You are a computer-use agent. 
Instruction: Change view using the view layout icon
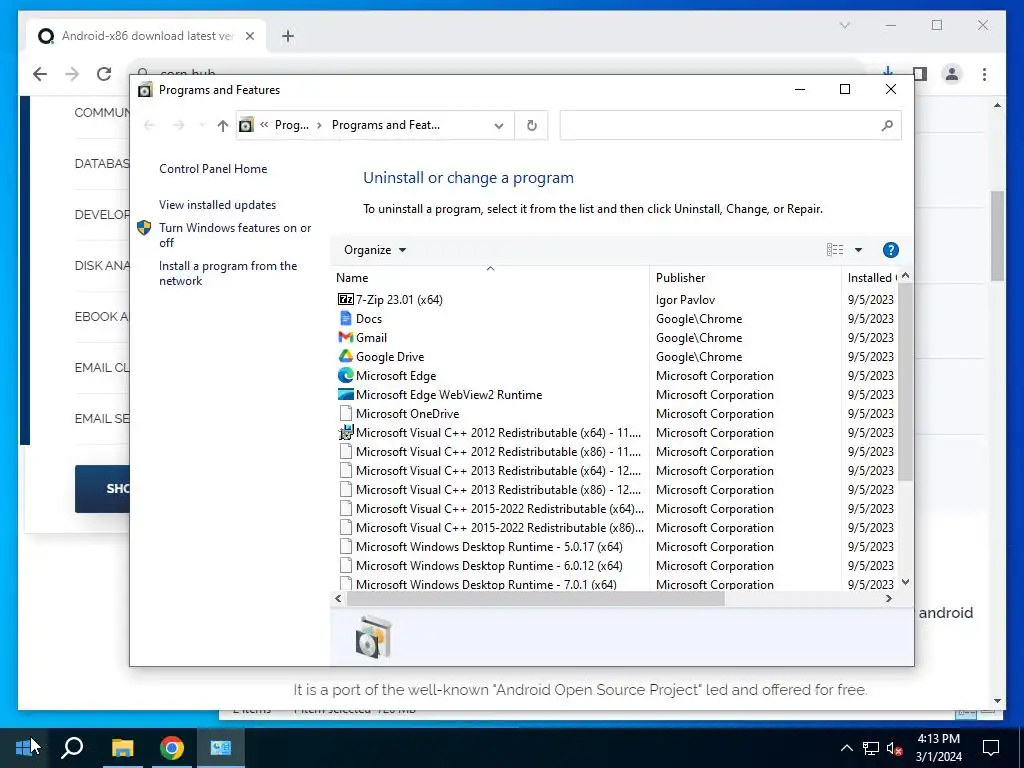tap(835, 249)
